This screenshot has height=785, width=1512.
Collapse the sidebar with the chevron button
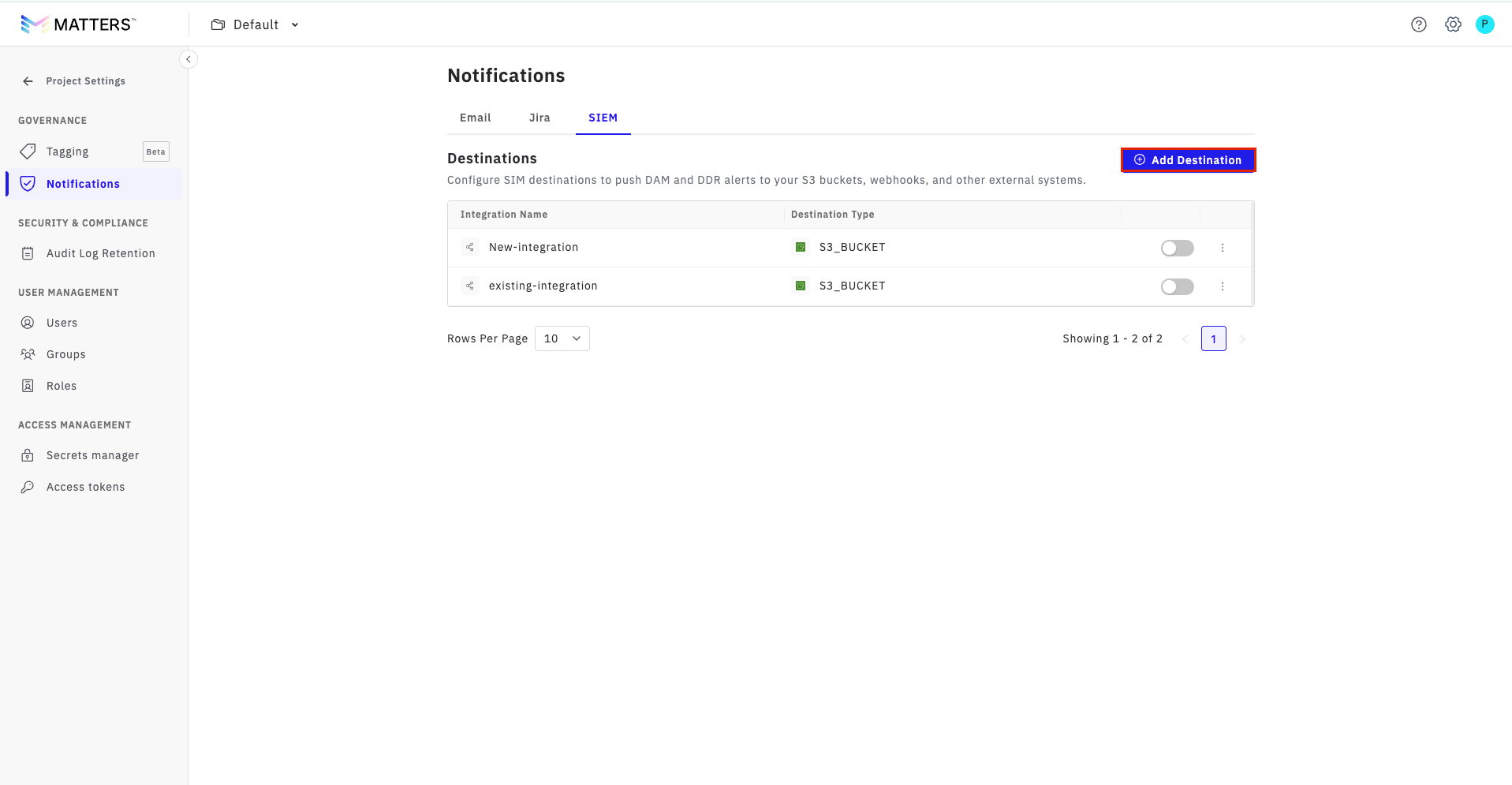(189, 59)
